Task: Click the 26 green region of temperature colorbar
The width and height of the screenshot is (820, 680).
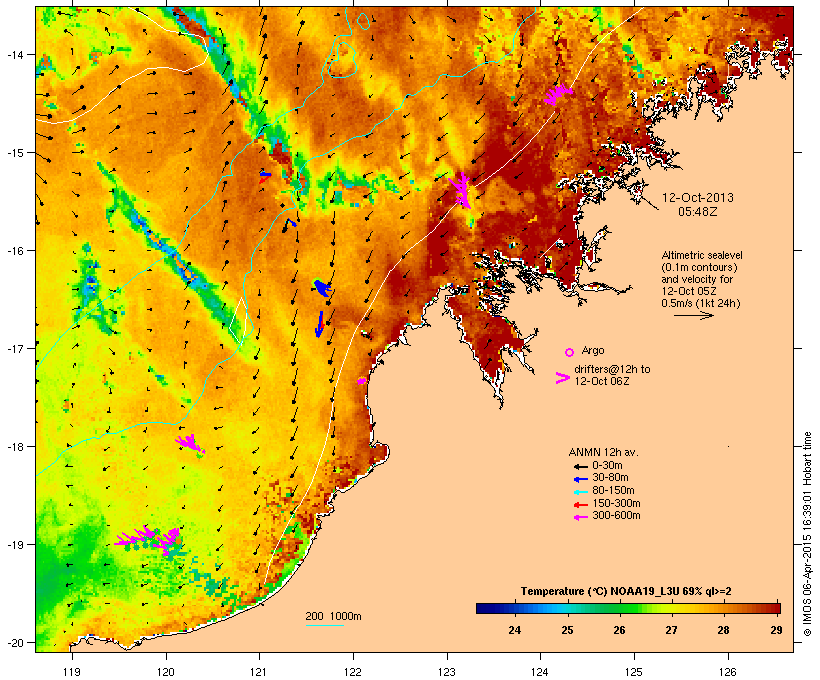Action: [x=619, y=608]
